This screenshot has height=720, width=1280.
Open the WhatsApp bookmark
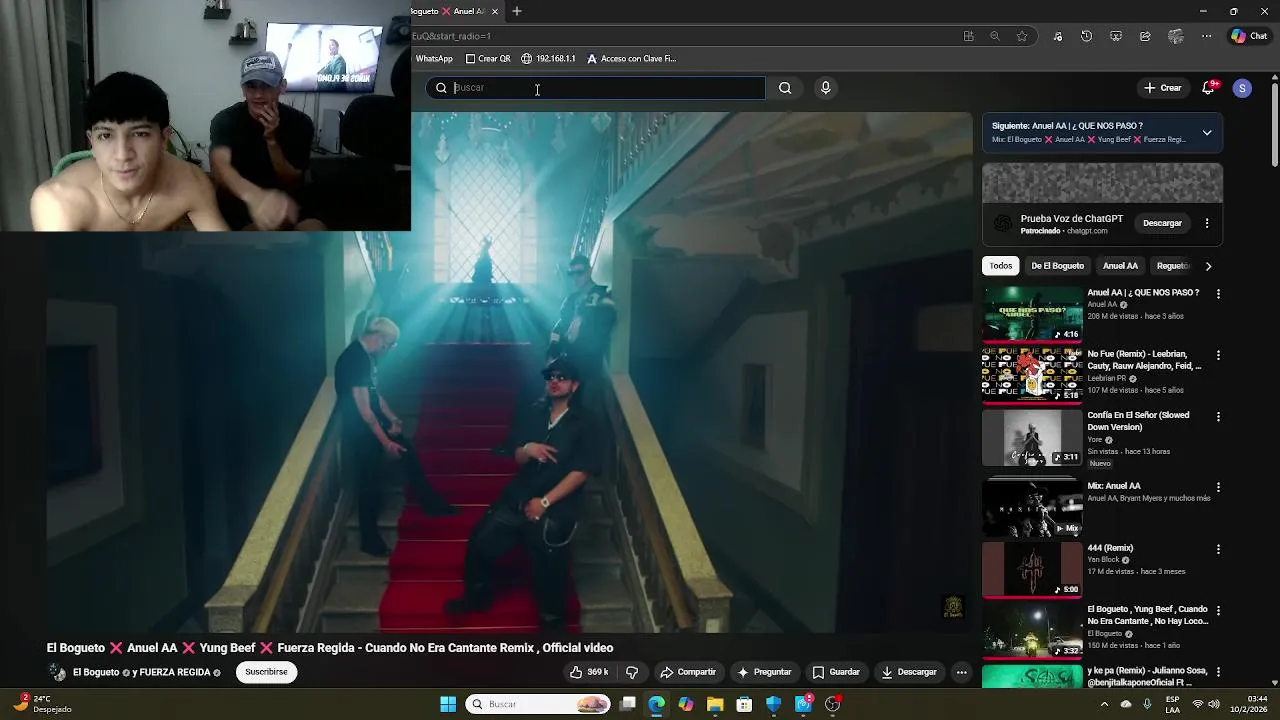point(434,59)
